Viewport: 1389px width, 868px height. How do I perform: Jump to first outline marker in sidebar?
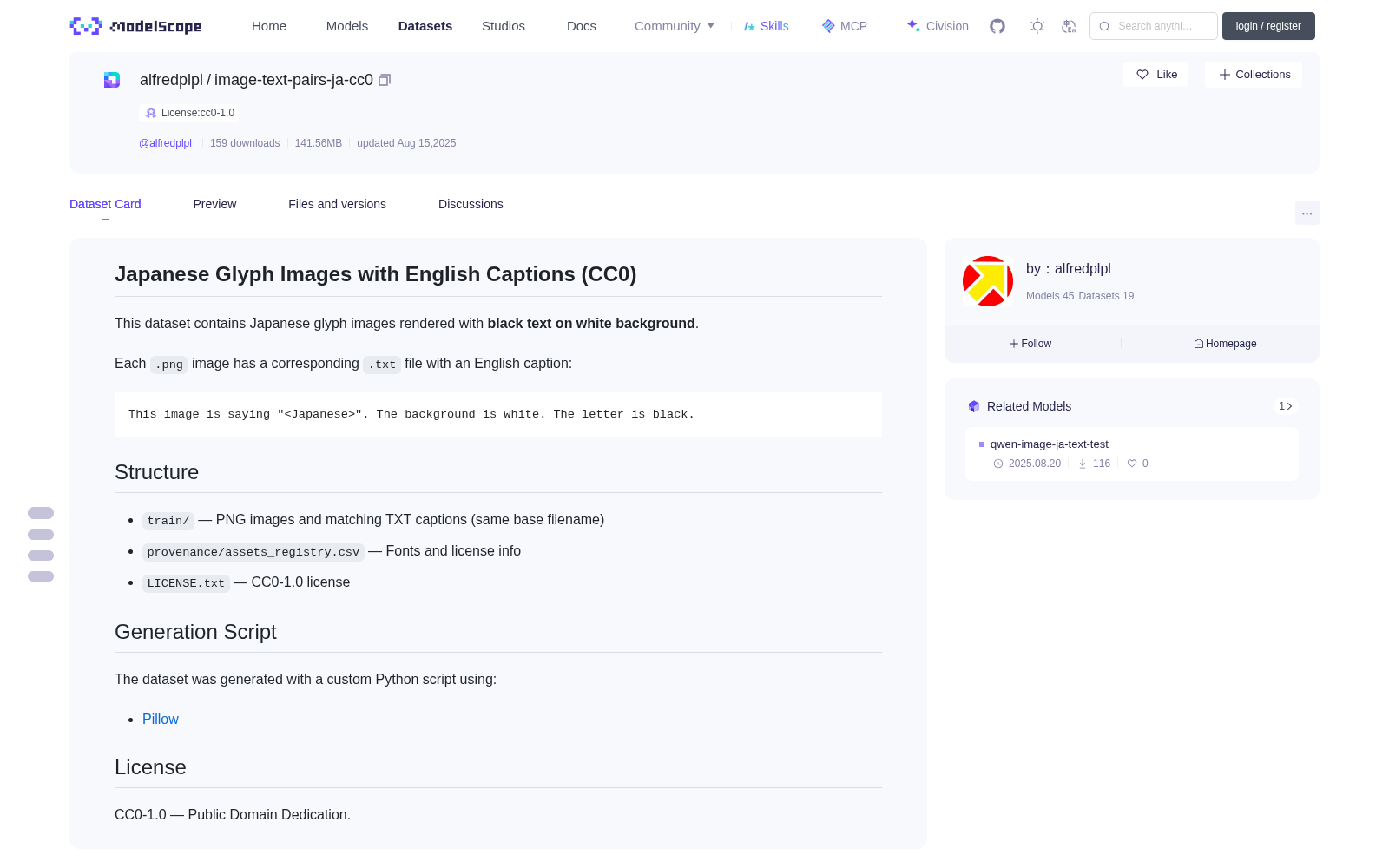41,513
